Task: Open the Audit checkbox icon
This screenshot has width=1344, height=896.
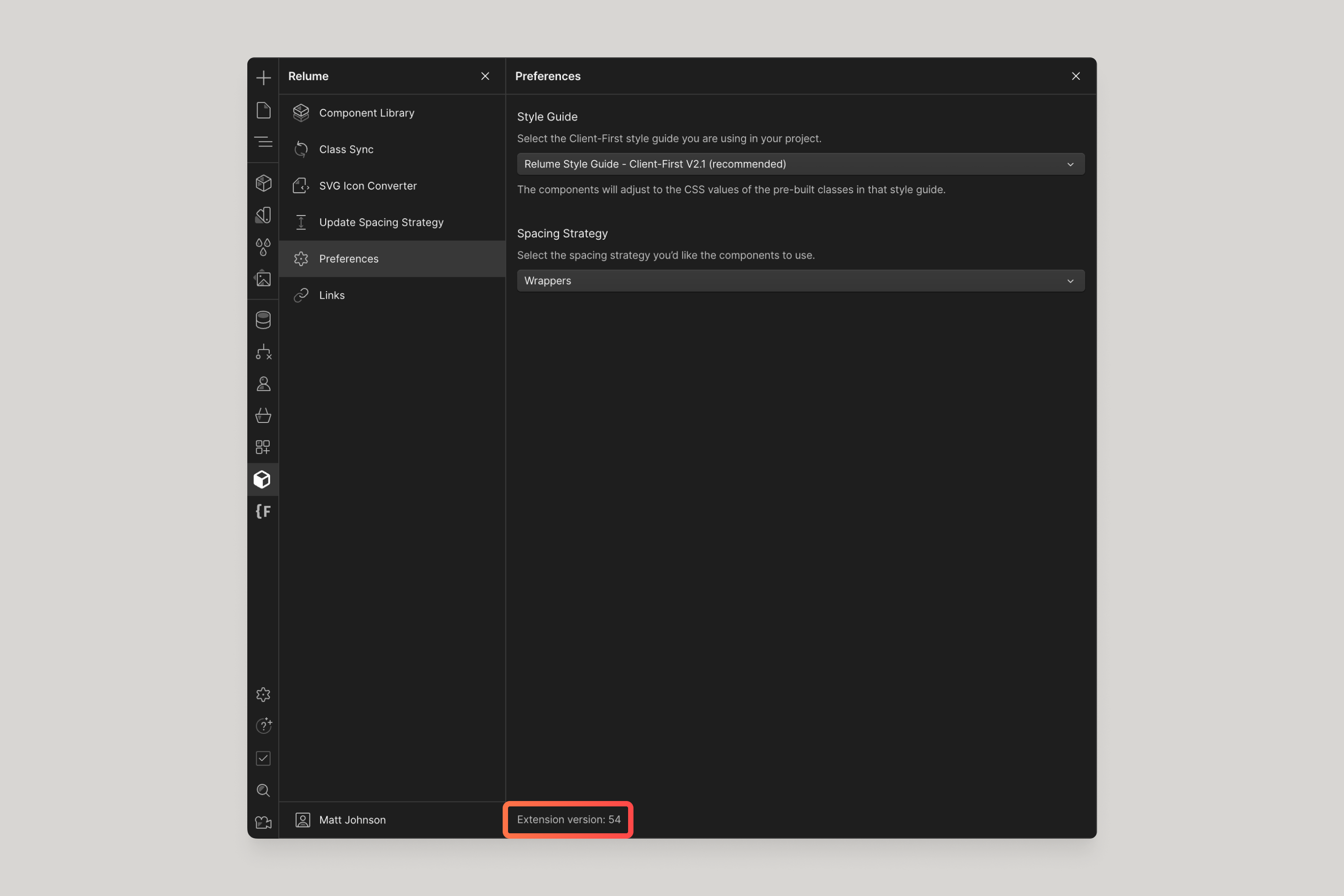Action: 263,758
